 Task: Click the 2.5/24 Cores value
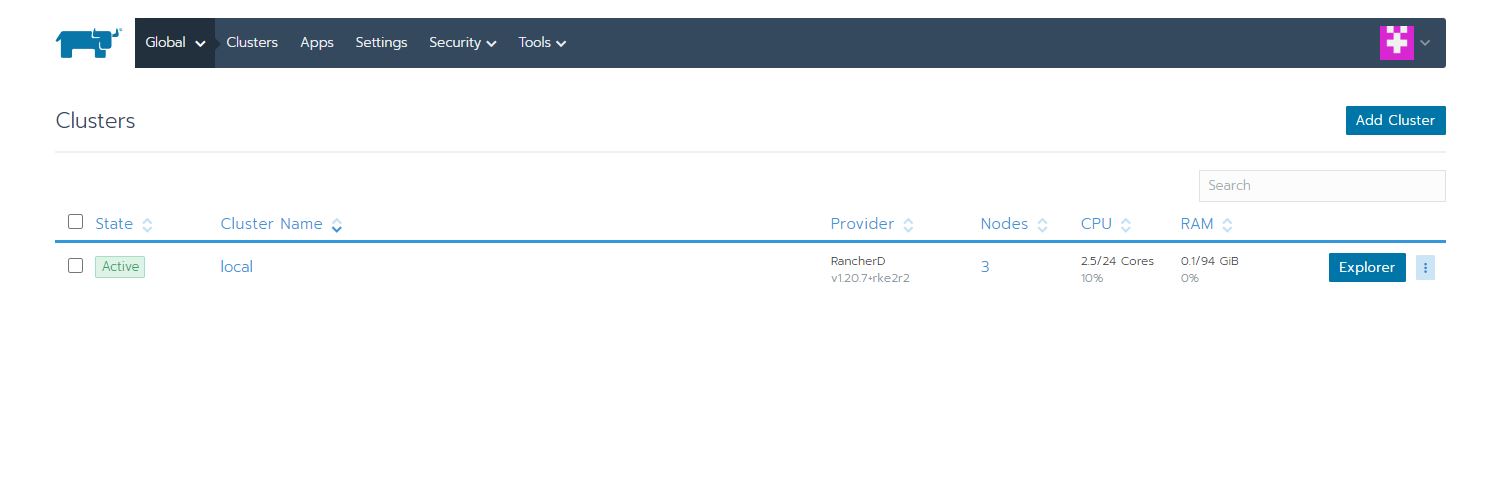1117,261
